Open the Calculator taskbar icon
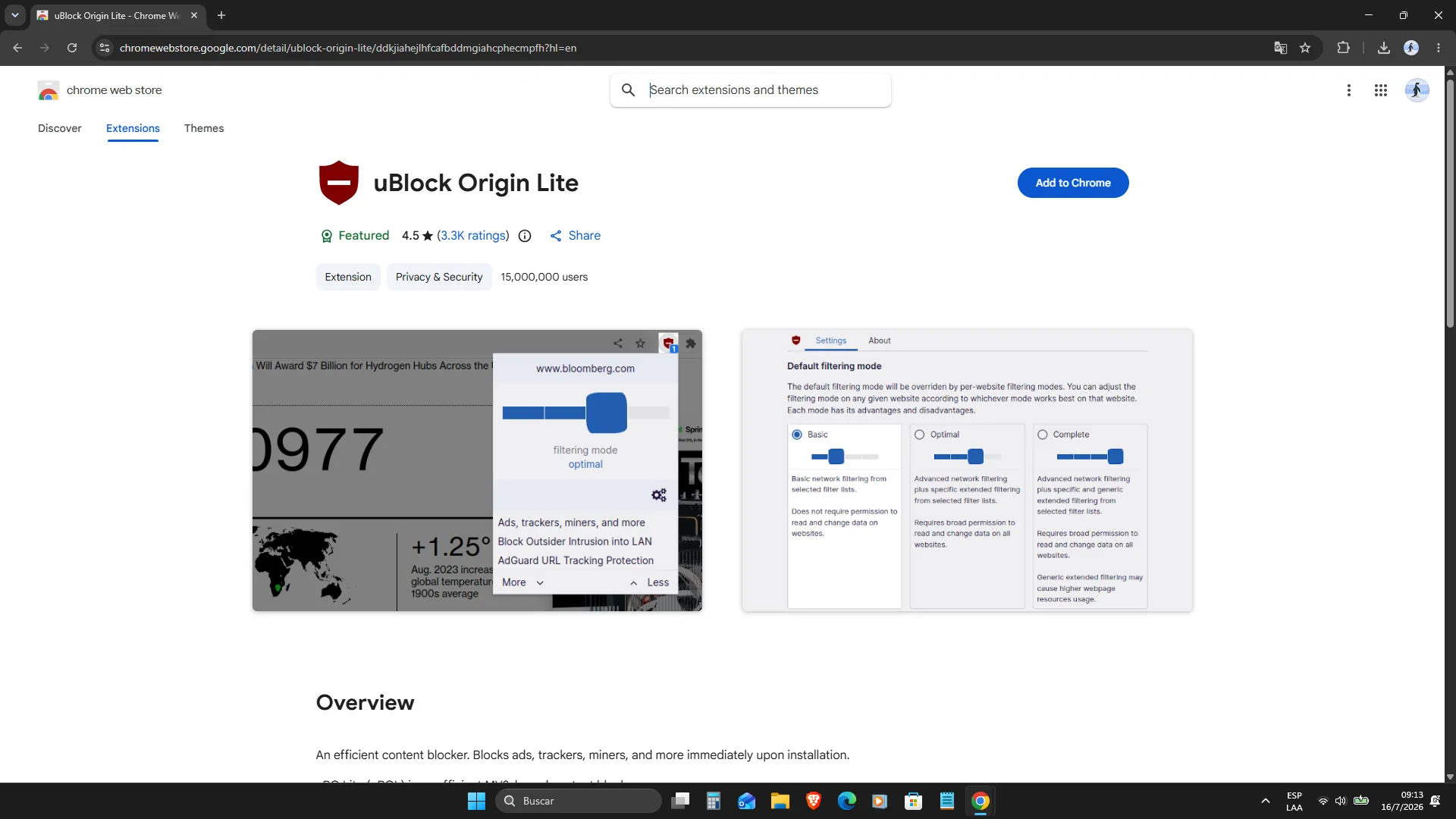The image size is (1456, 819). [714, 801]
